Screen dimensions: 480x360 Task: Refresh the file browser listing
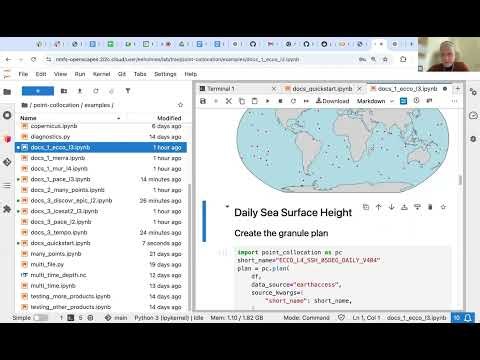point(96,91)
